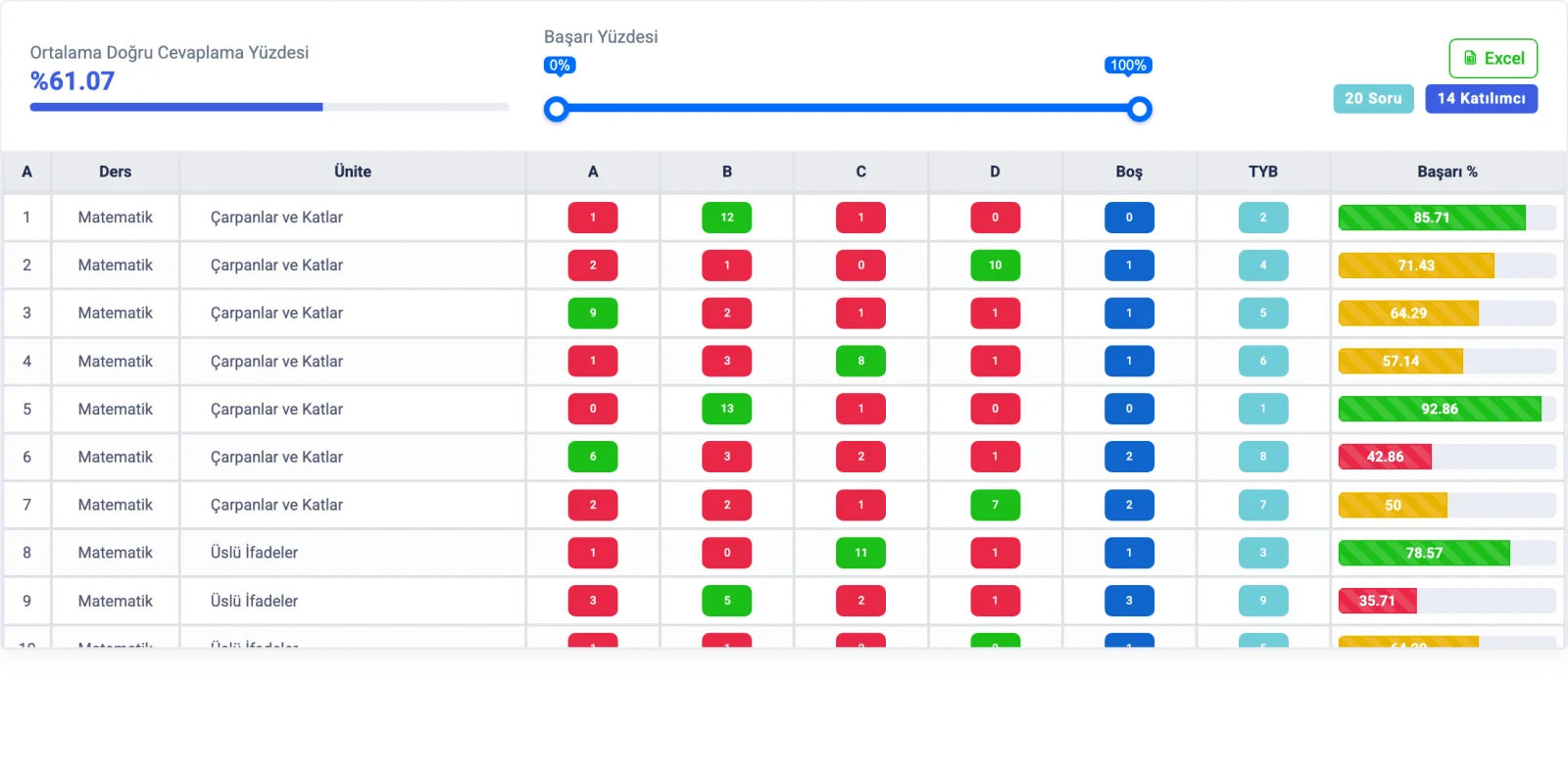Click green C badge 8 in row 4
Viewport: 1568px width, 782px height.
(x=860, y=361)
